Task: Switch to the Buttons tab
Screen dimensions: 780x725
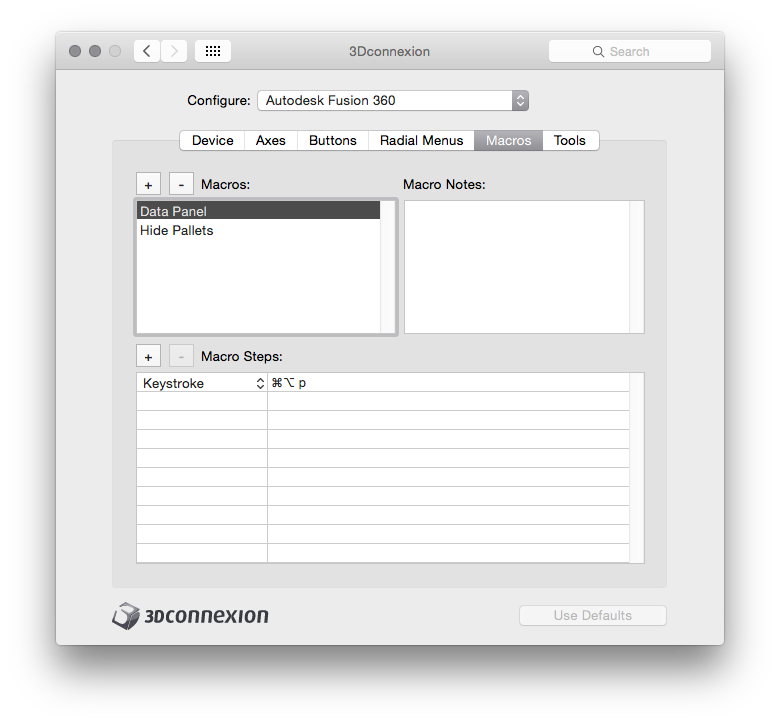Action: coord(333,140)
